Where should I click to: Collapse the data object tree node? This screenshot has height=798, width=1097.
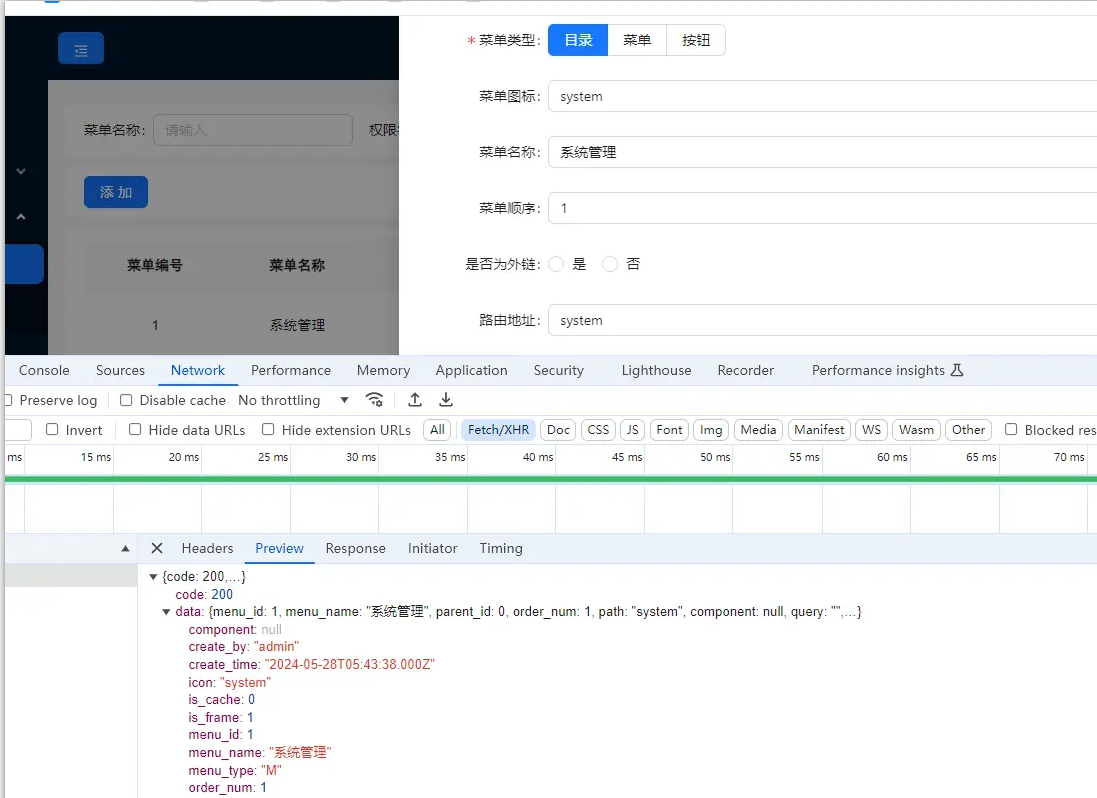point(167,612)
